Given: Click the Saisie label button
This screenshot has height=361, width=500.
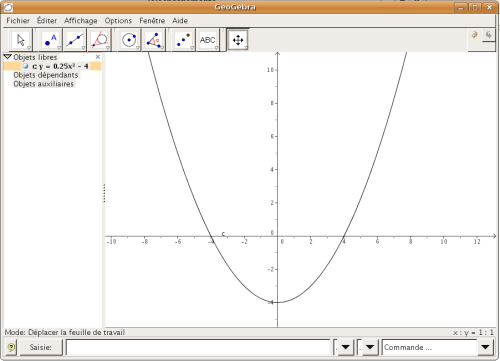Looking at the screenshot, I should click(x=41, y=347).
